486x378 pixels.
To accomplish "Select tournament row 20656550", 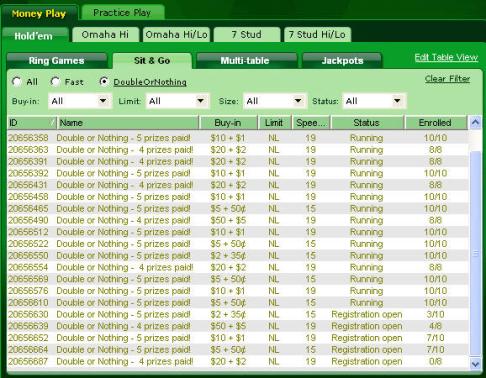I will (x=237, y=255).
